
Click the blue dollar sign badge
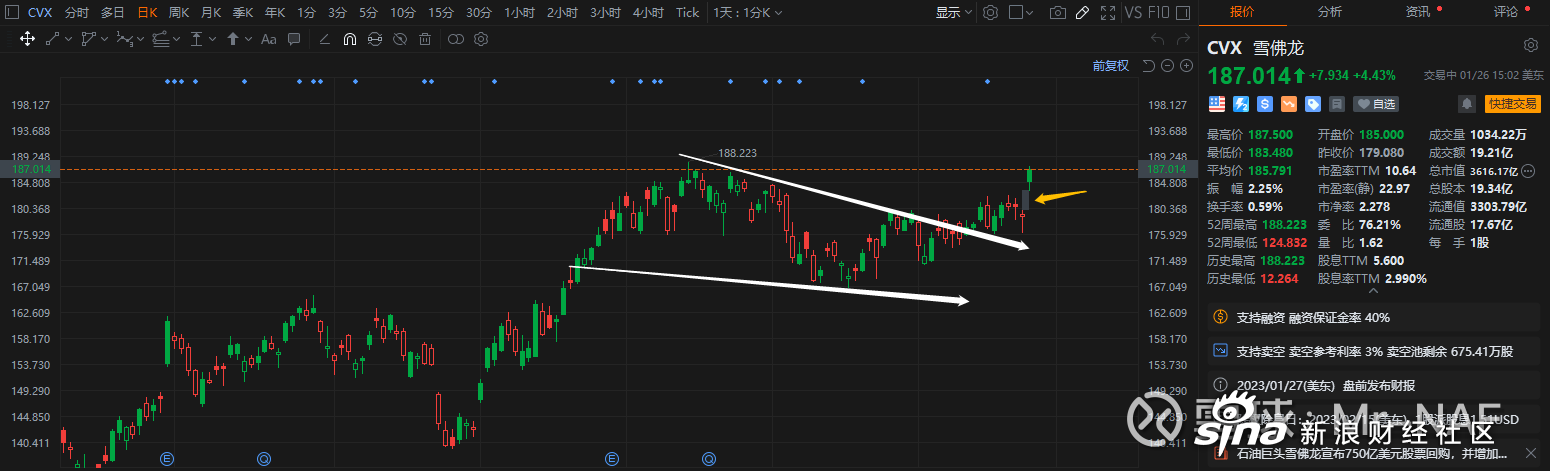click(1265, 103)
